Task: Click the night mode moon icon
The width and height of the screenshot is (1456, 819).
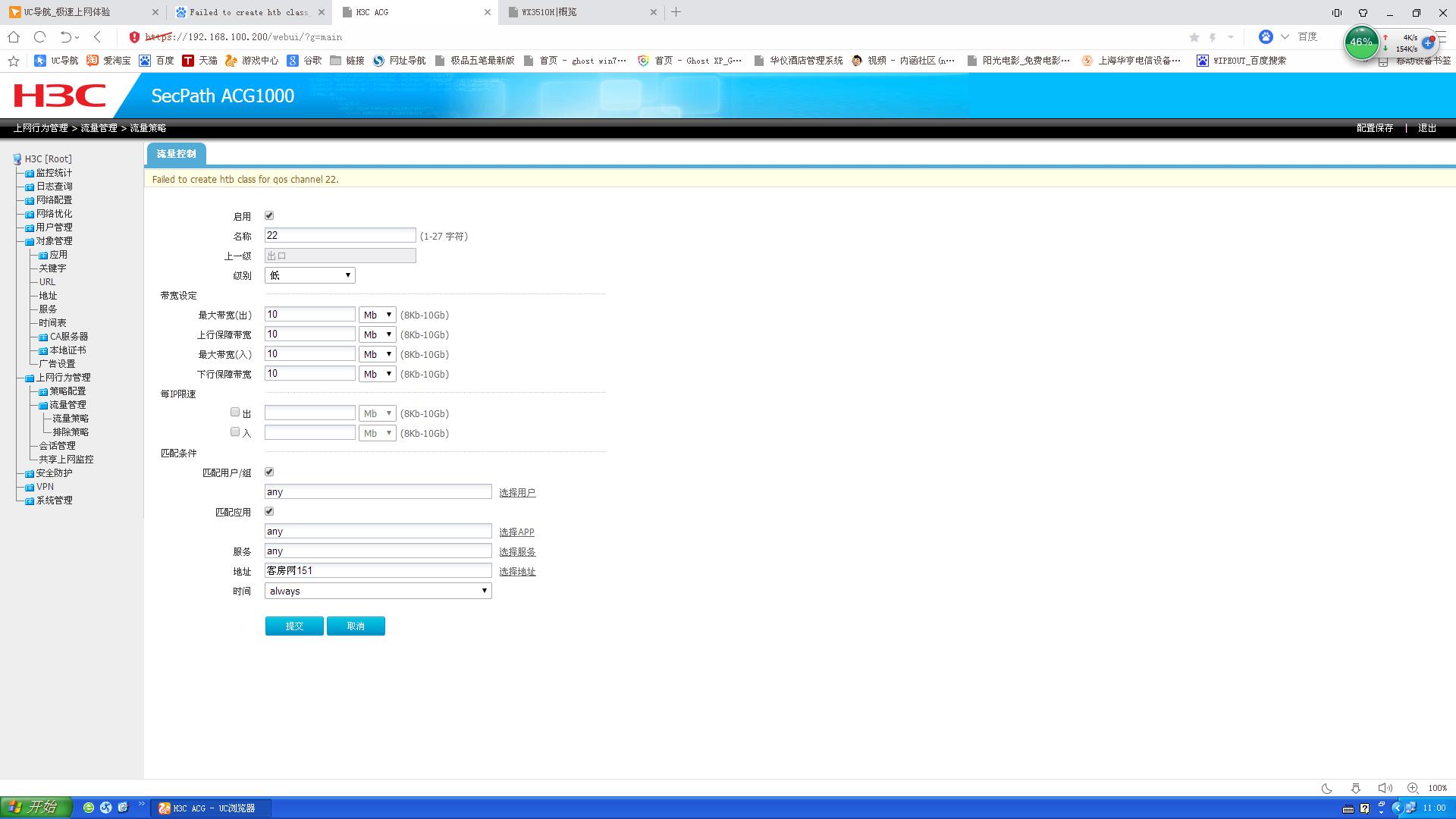Action: 1327,788
